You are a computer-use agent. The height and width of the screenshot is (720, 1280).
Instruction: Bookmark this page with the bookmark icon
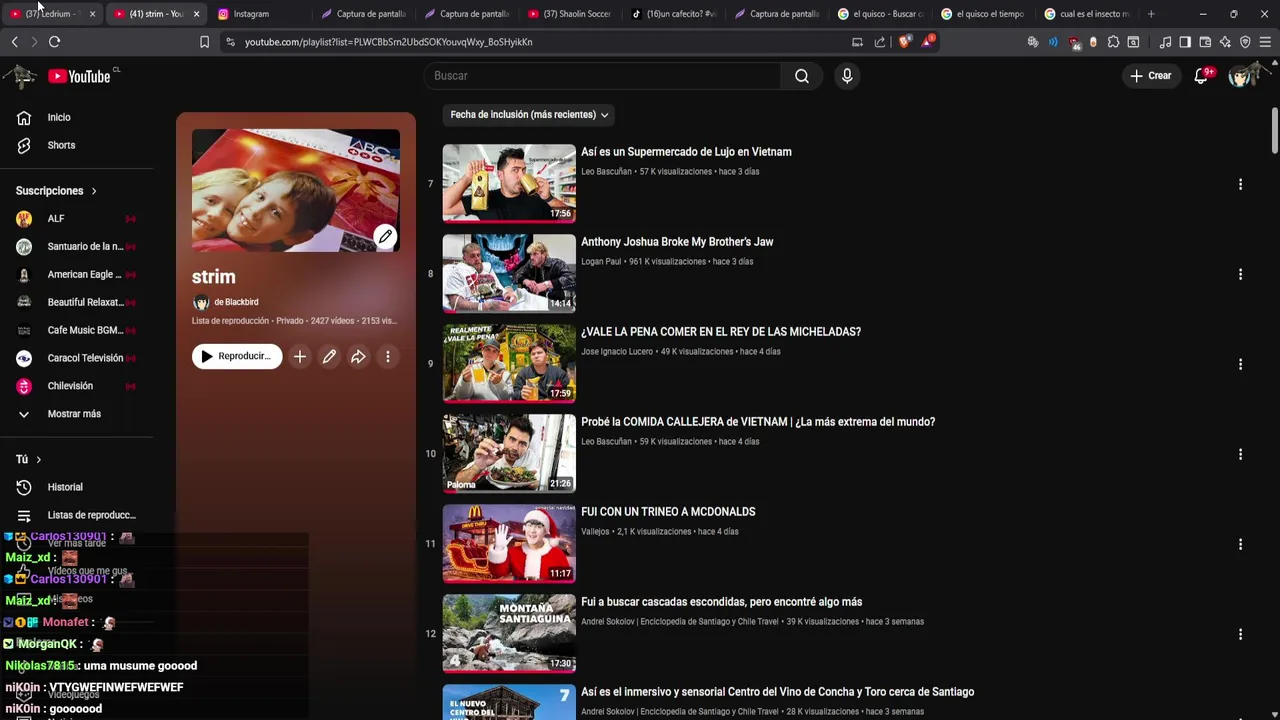pyautogui.click(x=204, y=42)
